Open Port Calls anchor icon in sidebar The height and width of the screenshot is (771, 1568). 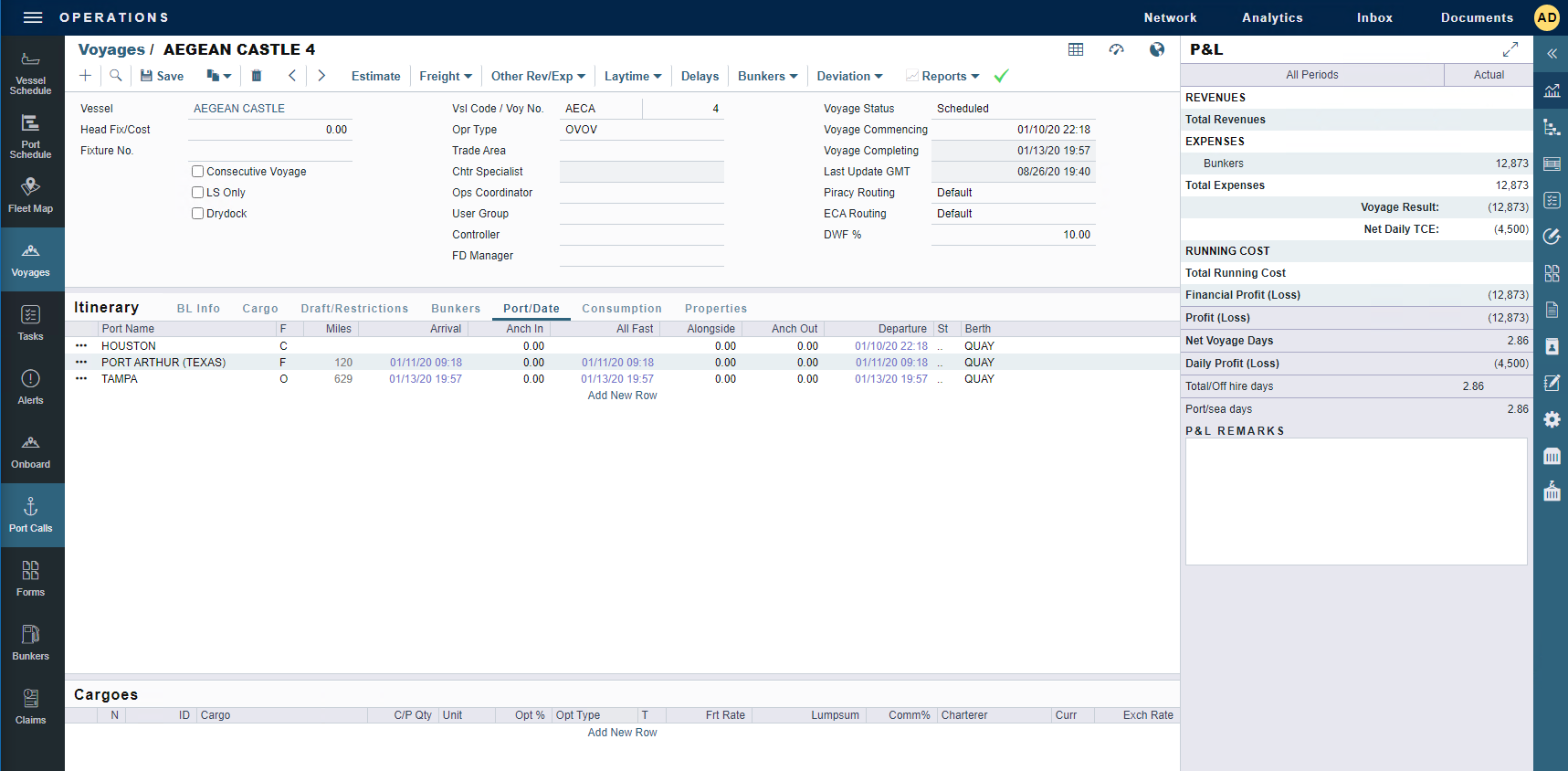(x=31, y=515)
